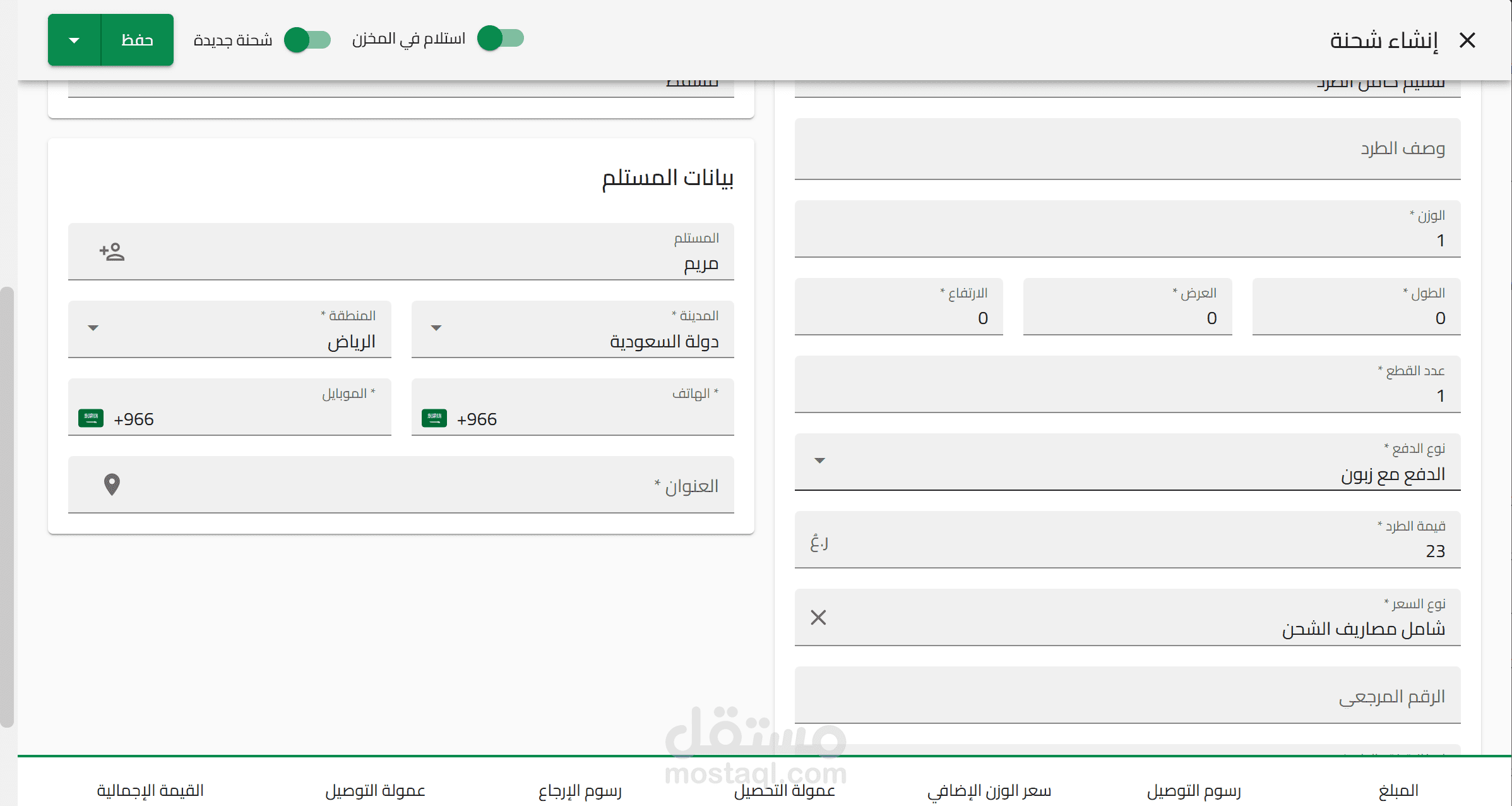This screenshot has width=1512, height=806.
Task: Click the المبلغ footer label
Action: point(1398,791)
